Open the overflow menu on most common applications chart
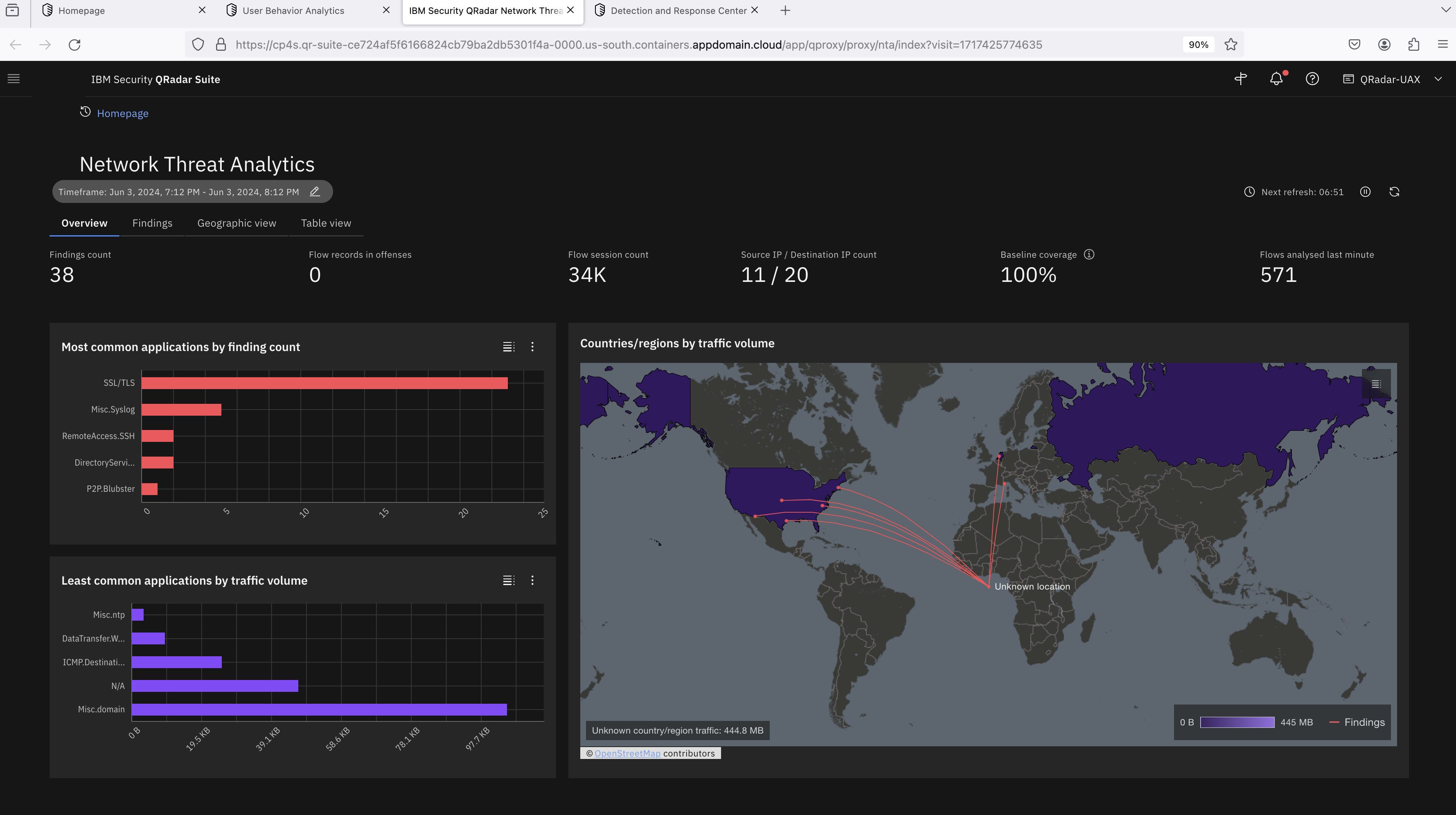The image size is (1456, 815). pyautogui.click(x=532, y=347)
